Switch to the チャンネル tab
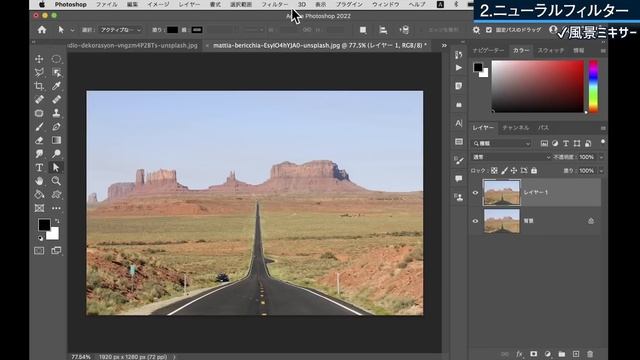Viewport: 640px width, 360px height. click(516, 128)
